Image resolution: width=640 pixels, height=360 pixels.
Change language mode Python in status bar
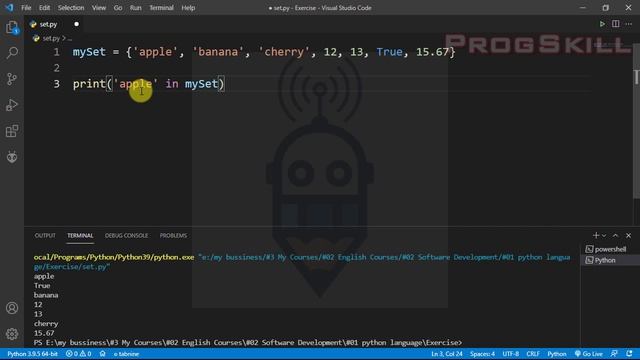(x=557, y=354)
